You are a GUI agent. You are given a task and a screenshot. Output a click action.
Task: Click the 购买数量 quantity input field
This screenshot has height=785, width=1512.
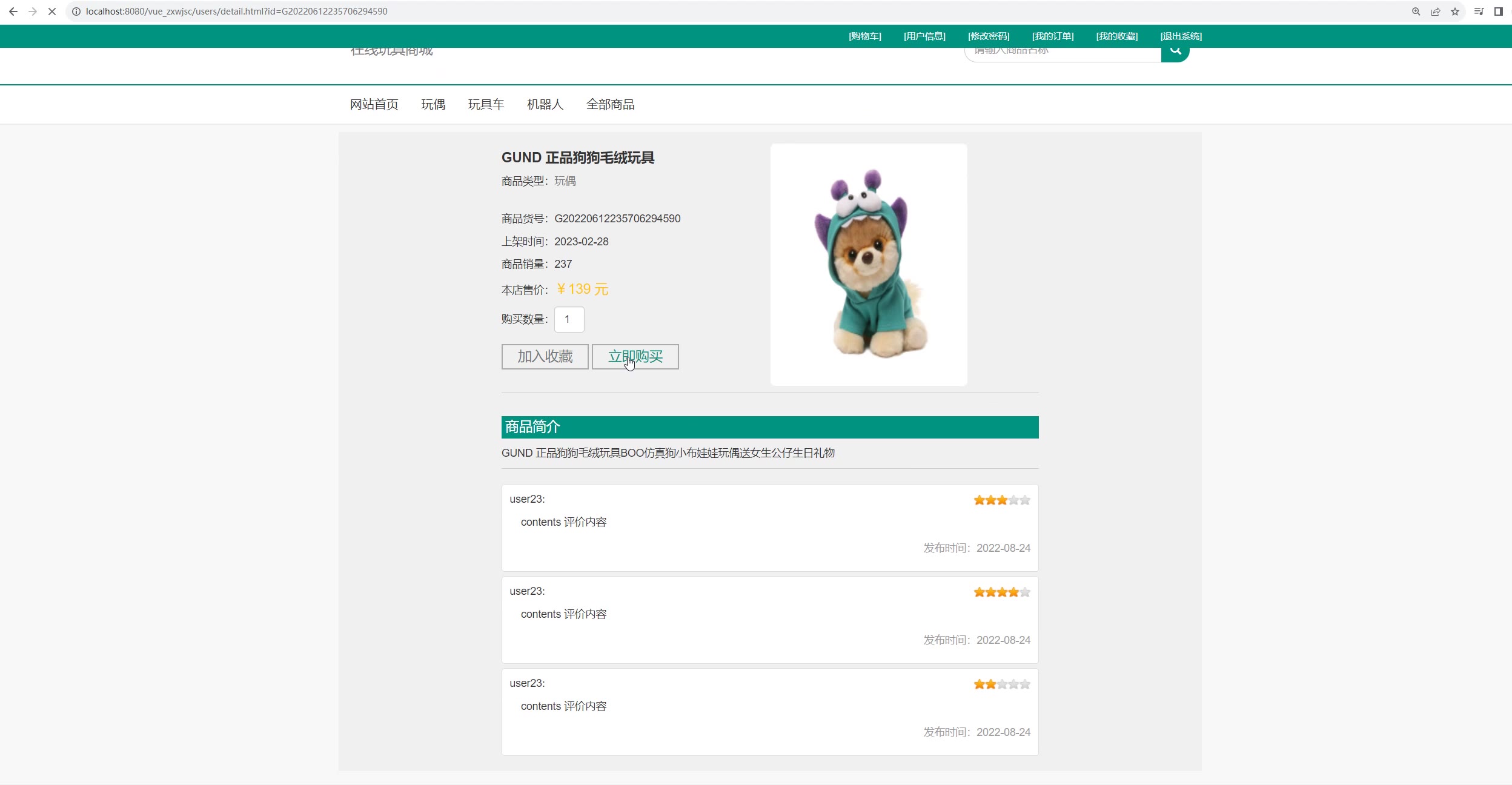pyautogui.click(x=569, y=319)
